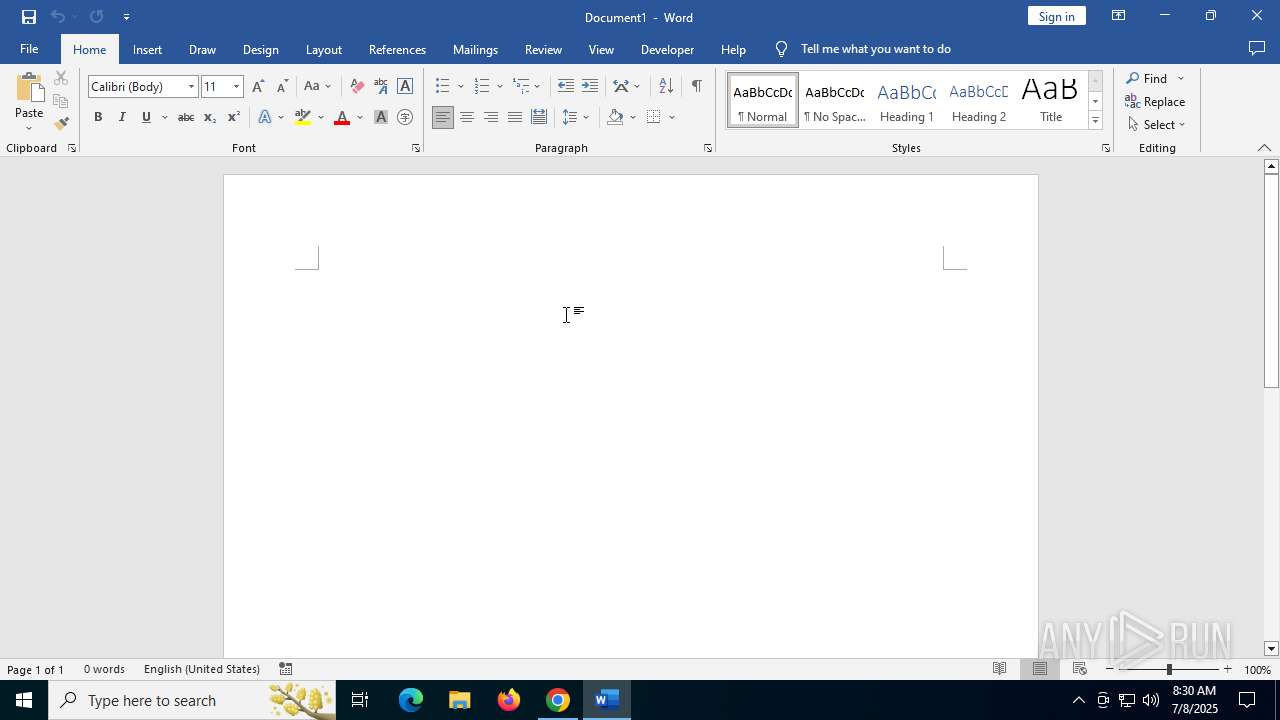Apply red font color swatch button
1280x720 pixels.
point(342,117)
